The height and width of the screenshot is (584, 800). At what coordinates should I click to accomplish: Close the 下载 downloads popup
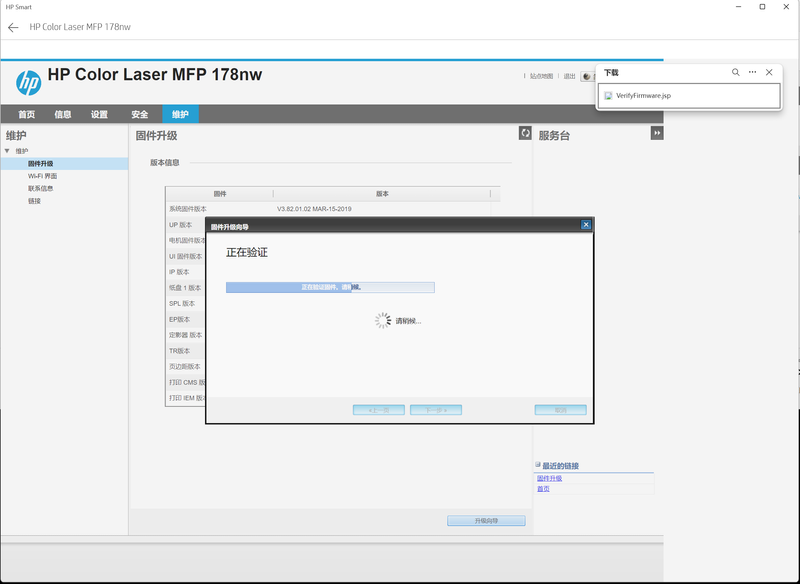pyautogui.click(x=769, y=72)
